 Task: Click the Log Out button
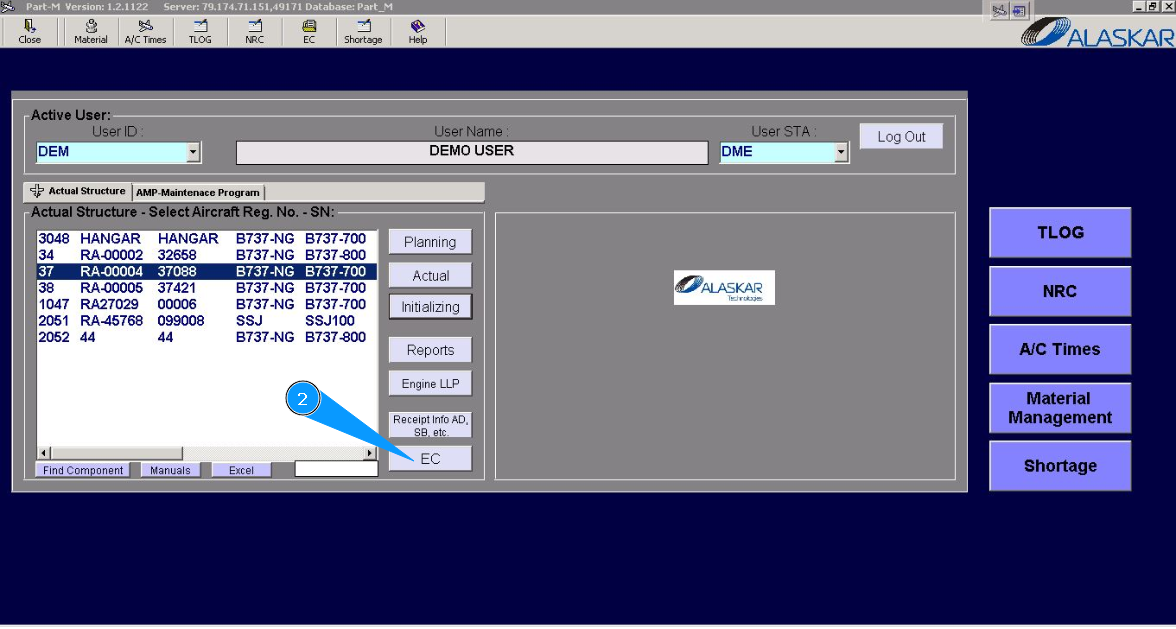point(901,136)
